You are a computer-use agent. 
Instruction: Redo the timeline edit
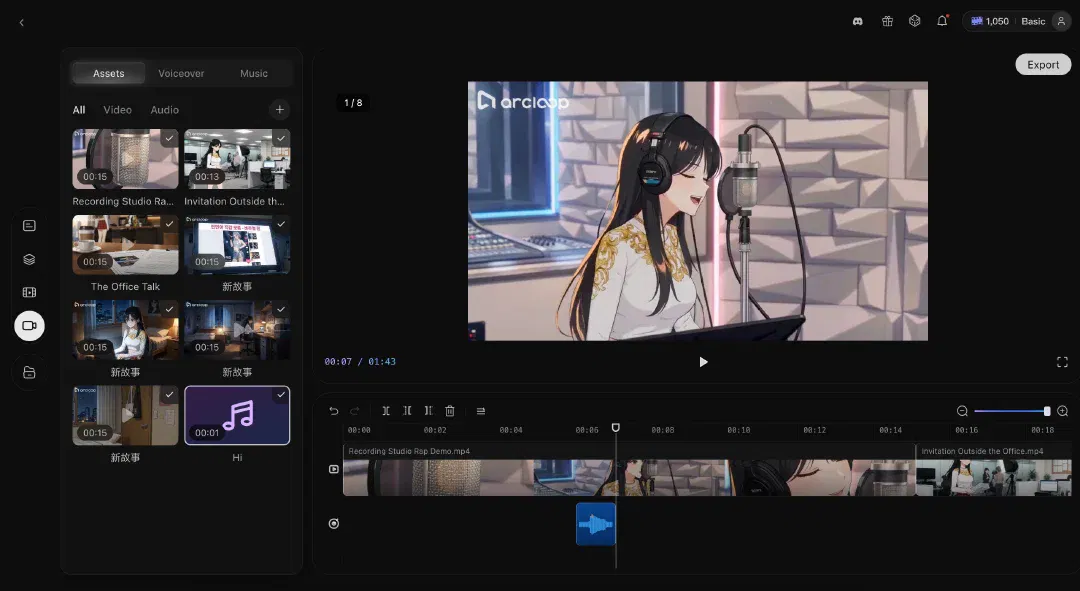[x=355, y=411]
